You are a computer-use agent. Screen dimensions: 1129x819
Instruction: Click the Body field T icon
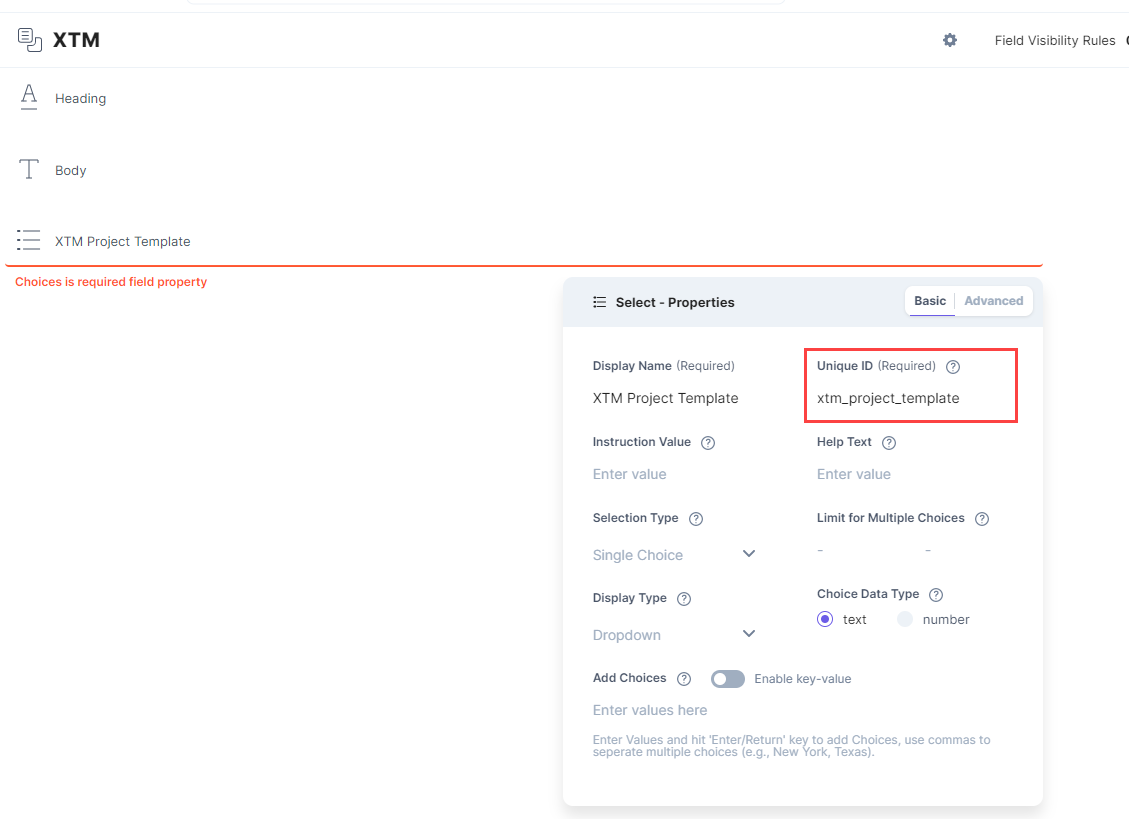(x=29, y=169)
